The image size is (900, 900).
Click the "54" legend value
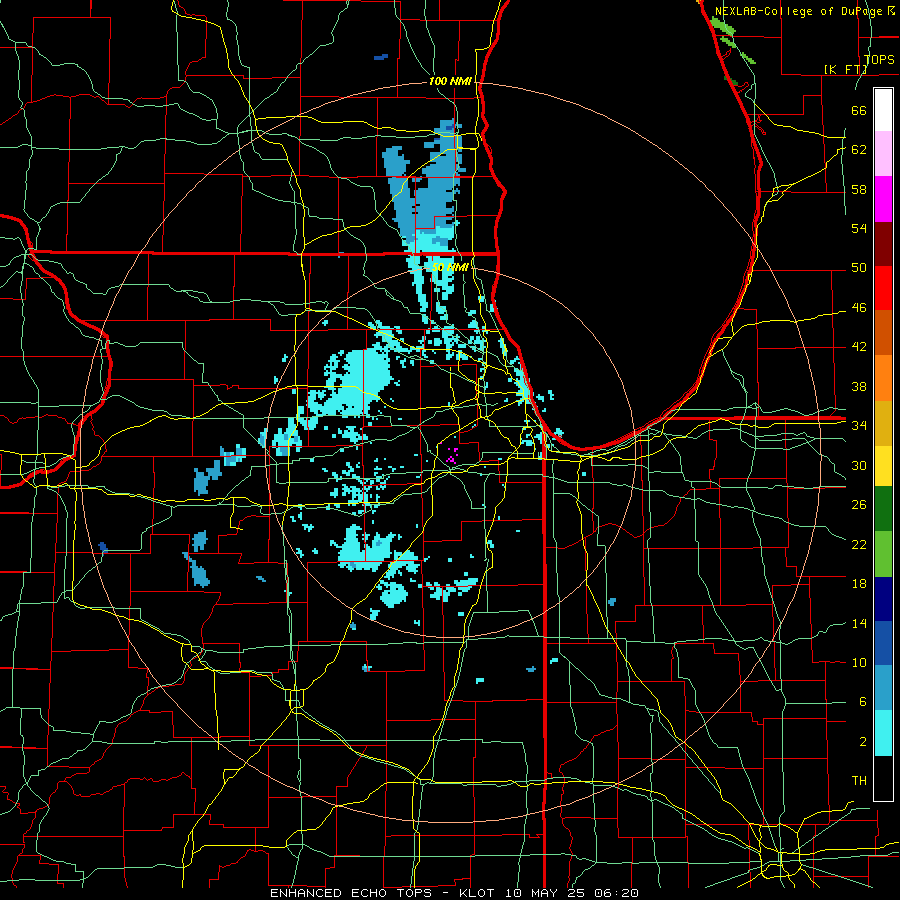859,228
